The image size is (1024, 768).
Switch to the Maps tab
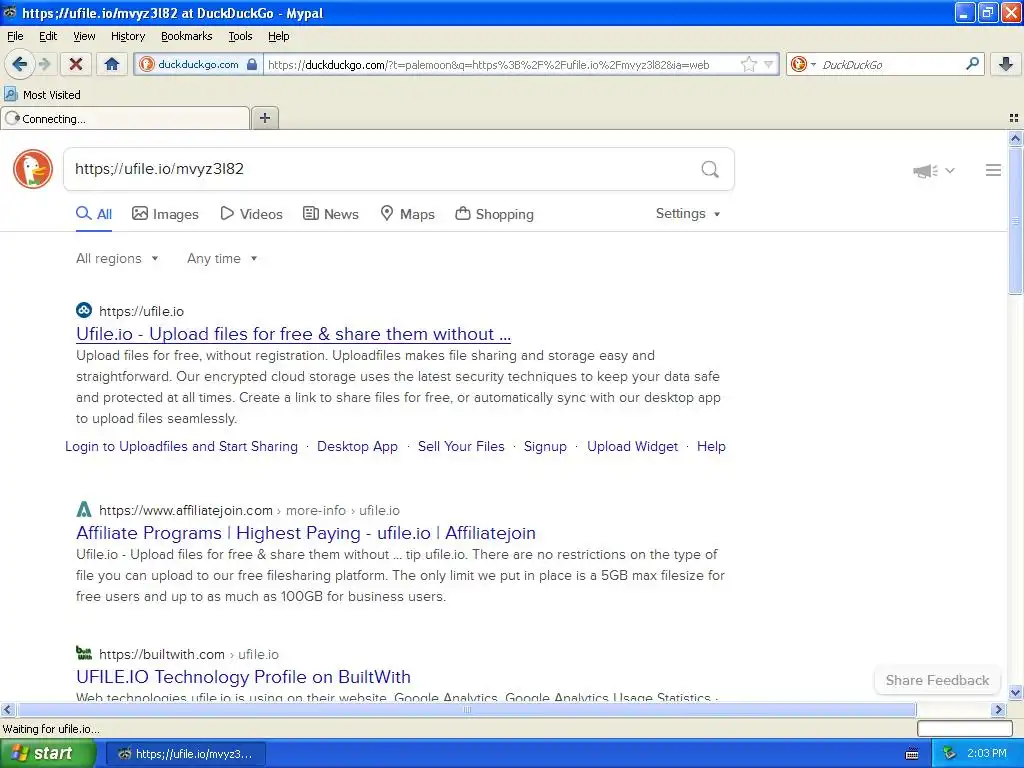tap(408, 214)
